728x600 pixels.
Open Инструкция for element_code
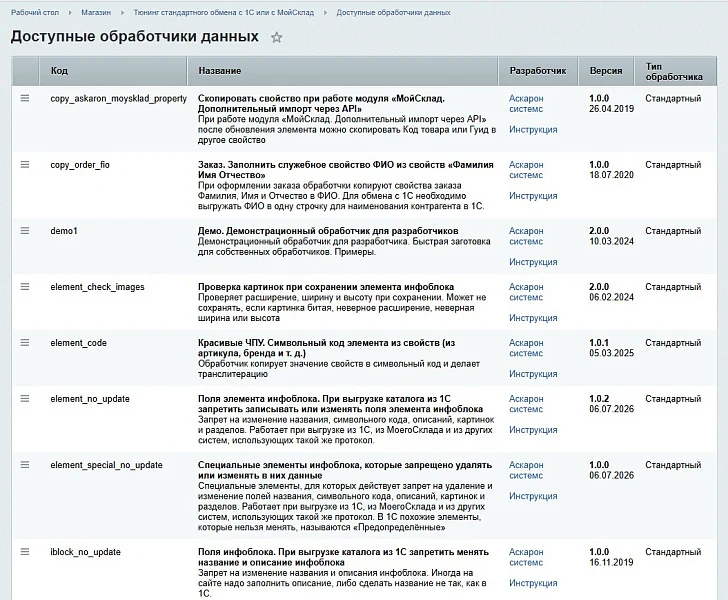(x=533, y=374)
